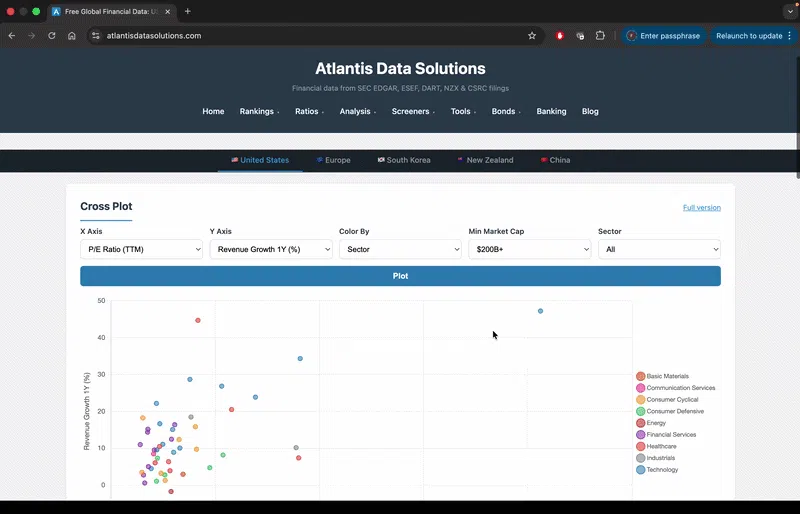Open the Banking page
Image resolution: width=800 pixels, height=514 pixels.
(551, 111)
